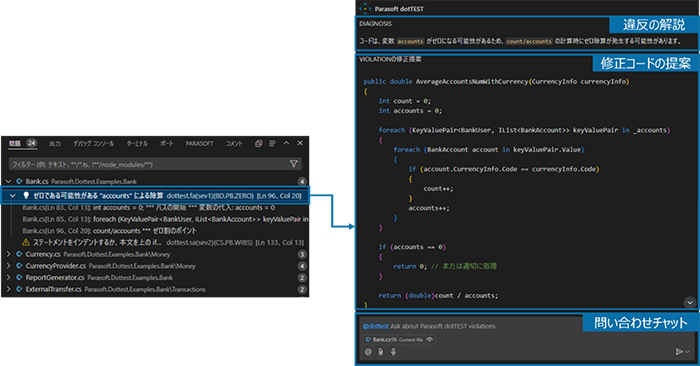Open the 問題 (Problems) tab
This screenshot has height=366, width=700.
click(x=15, y=143)
